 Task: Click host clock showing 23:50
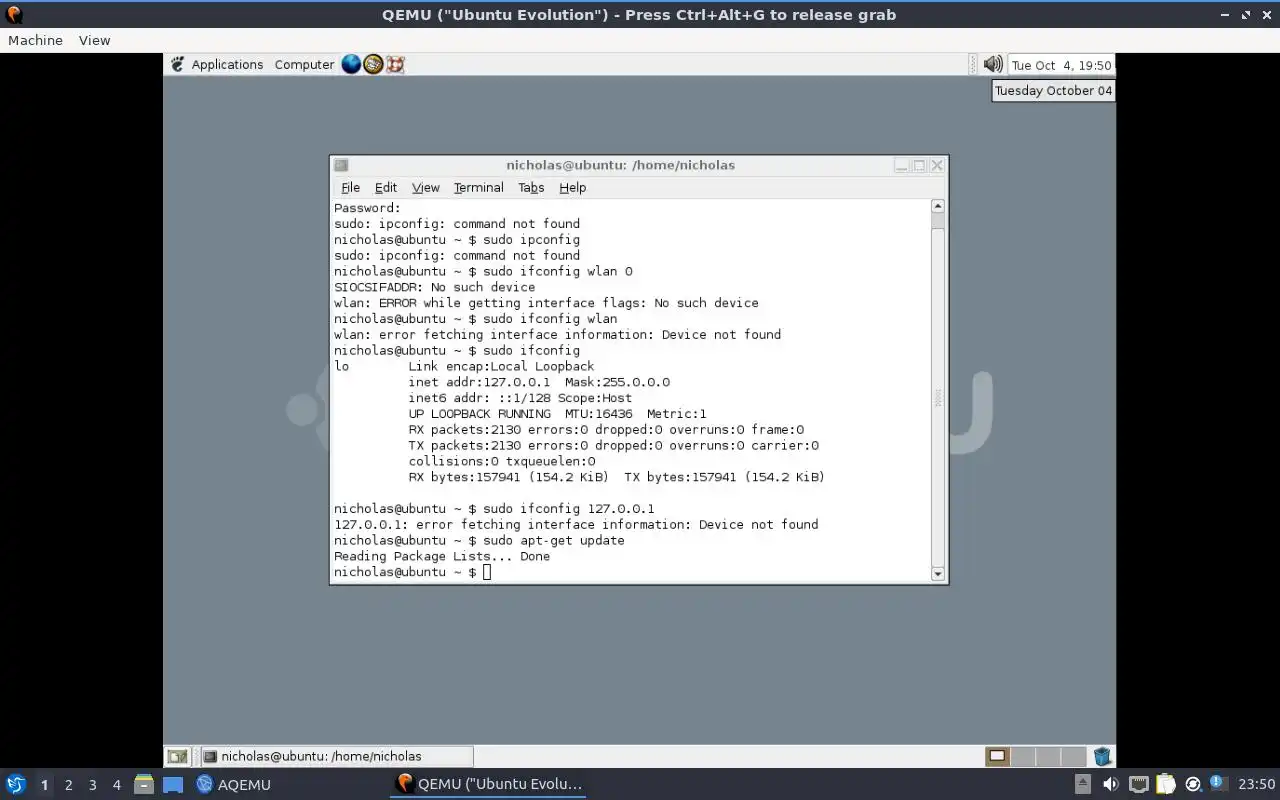pyautogui.click(x=1257, y=784)
